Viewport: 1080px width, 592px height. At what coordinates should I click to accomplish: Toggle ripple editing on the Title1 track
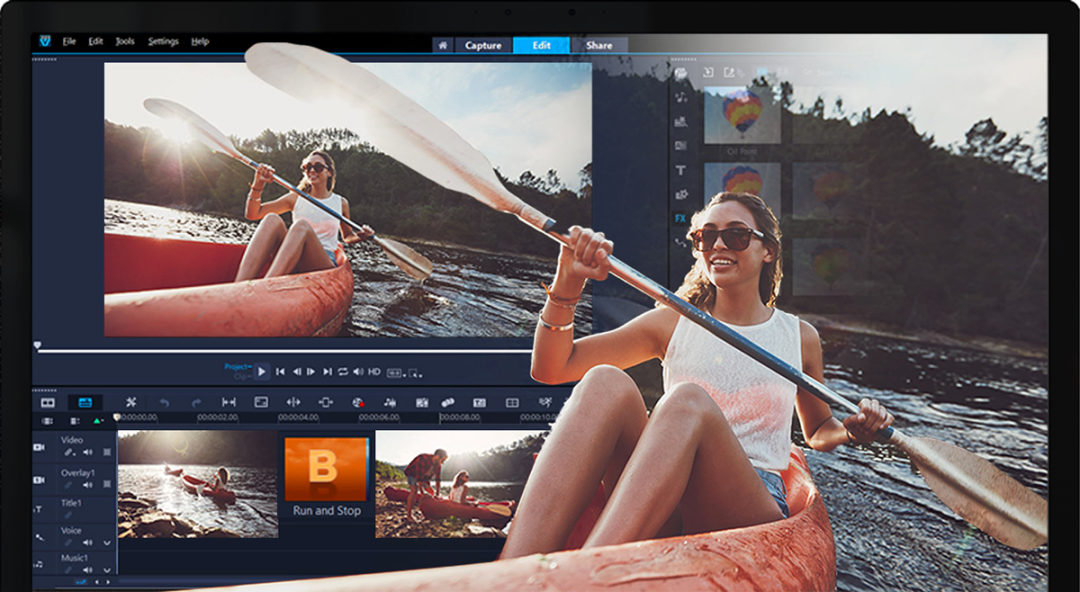coord(69,516)
